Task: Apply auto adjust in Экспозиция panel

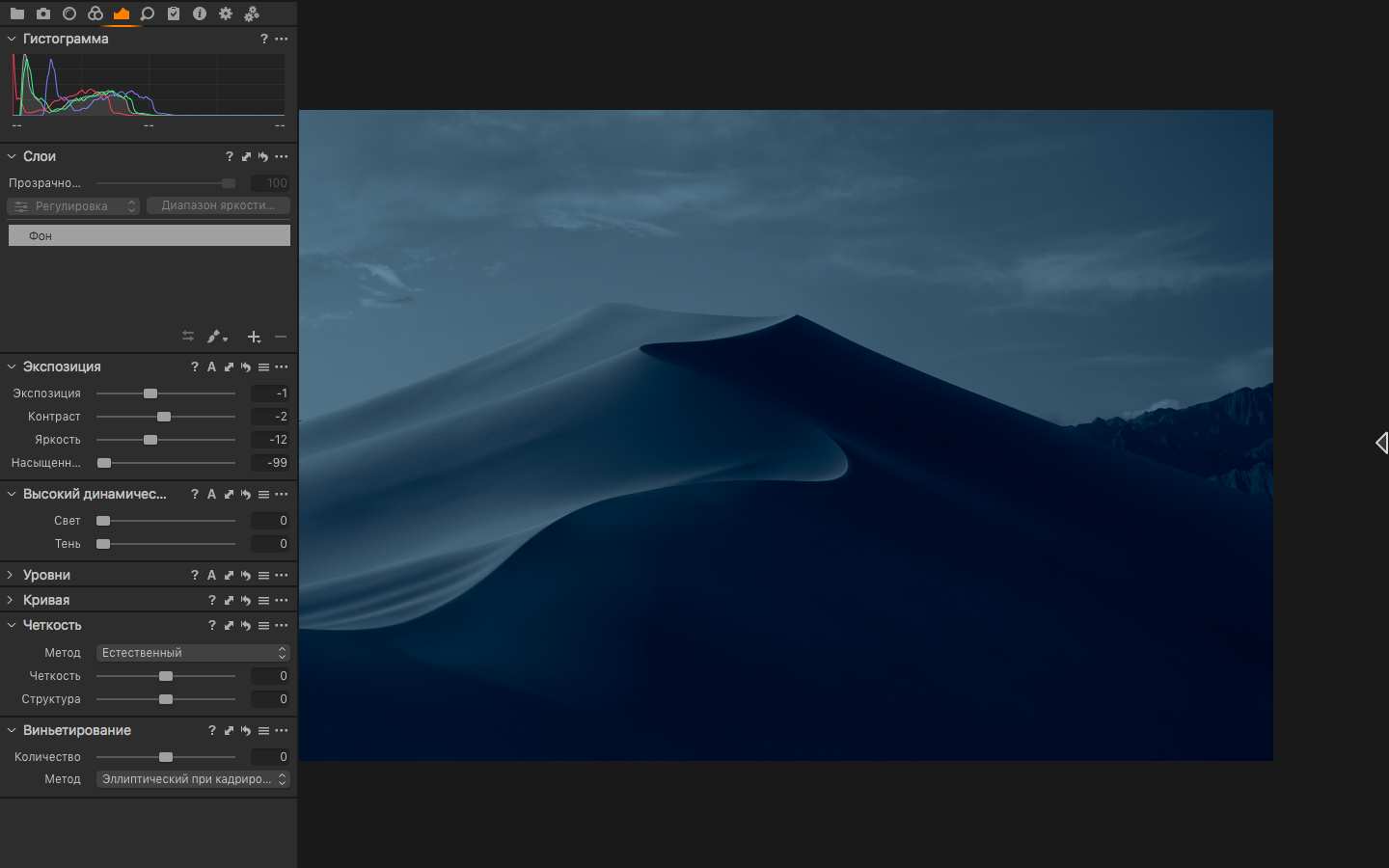Action: tap(211, 367)
